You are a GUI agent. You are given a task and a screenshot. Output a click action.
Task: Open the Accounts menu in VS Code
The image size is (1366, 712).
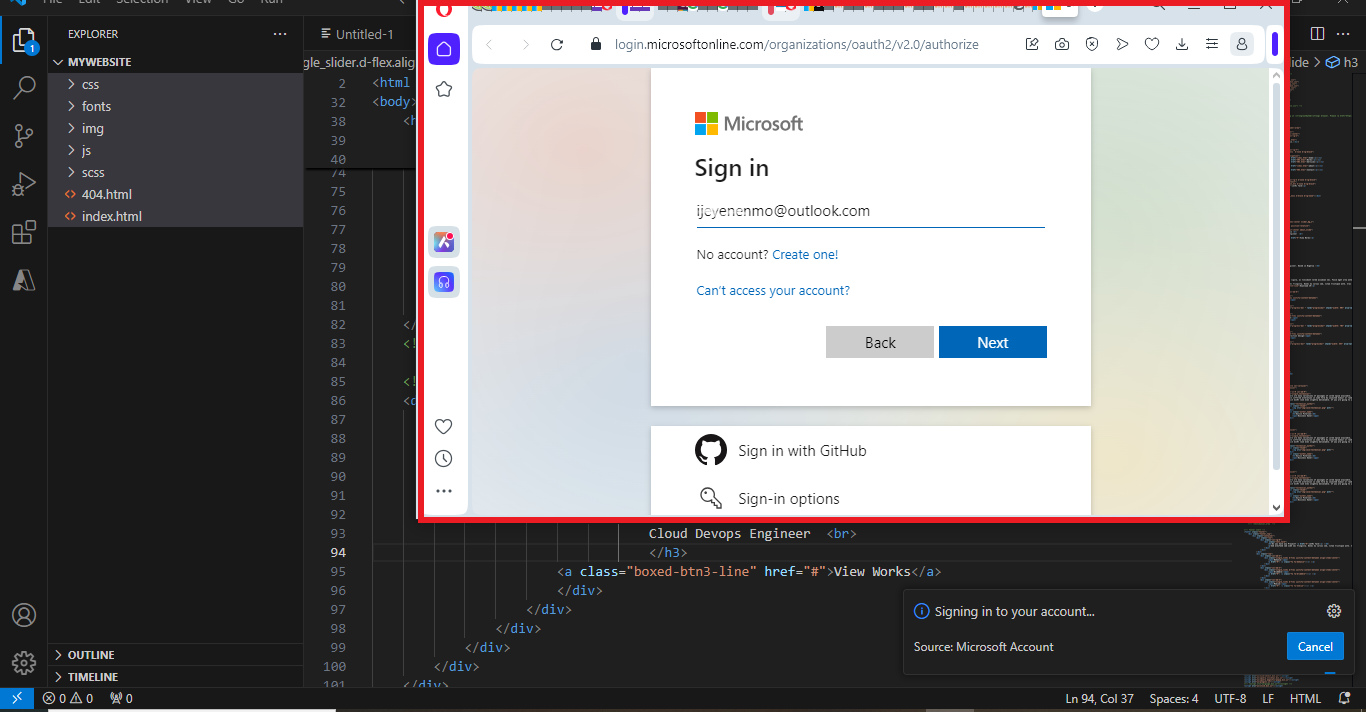point(24,615)
